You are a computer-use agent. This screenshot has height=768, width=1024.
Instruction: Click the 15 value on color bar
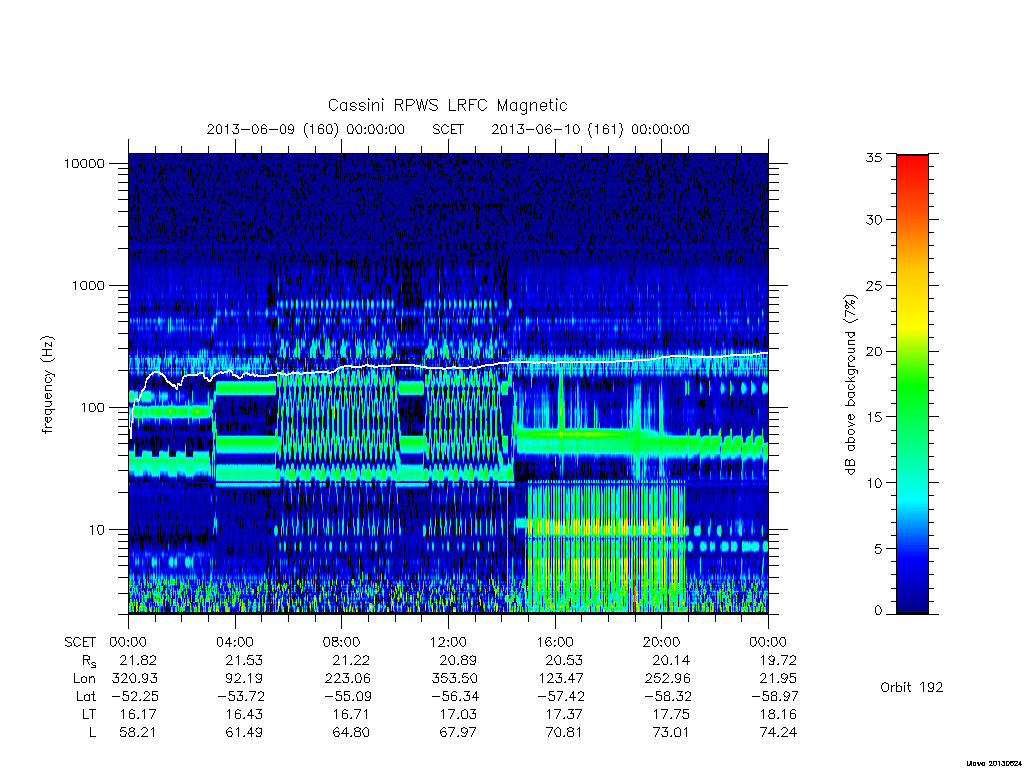[873, 417]
